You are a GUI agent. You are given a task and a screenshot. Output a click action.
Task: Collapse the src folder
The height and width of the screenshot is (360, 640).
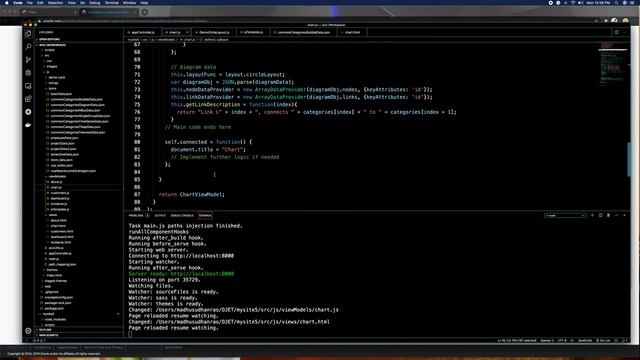tap(47, 55)
